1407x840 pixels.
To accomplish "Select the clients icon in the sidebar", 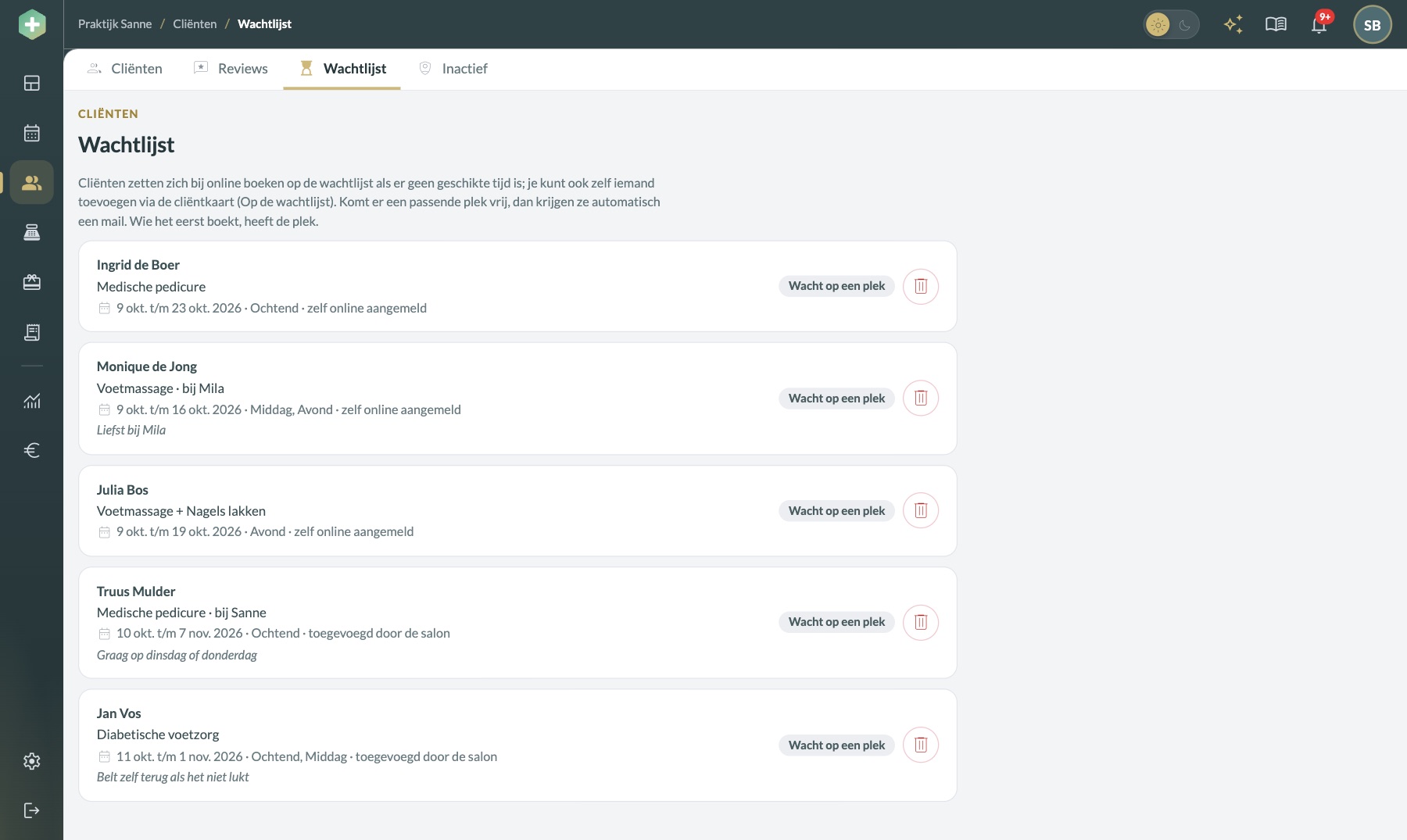I will click(x=32, y=183).
